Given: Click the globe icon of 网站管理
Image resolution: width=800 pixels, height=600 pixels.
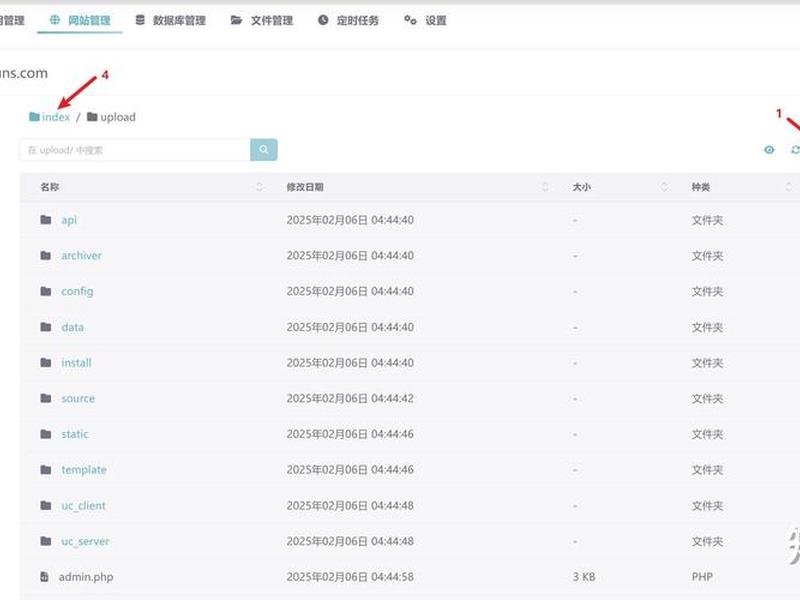Looking at the screenshot, I should [x=55, y=20].
